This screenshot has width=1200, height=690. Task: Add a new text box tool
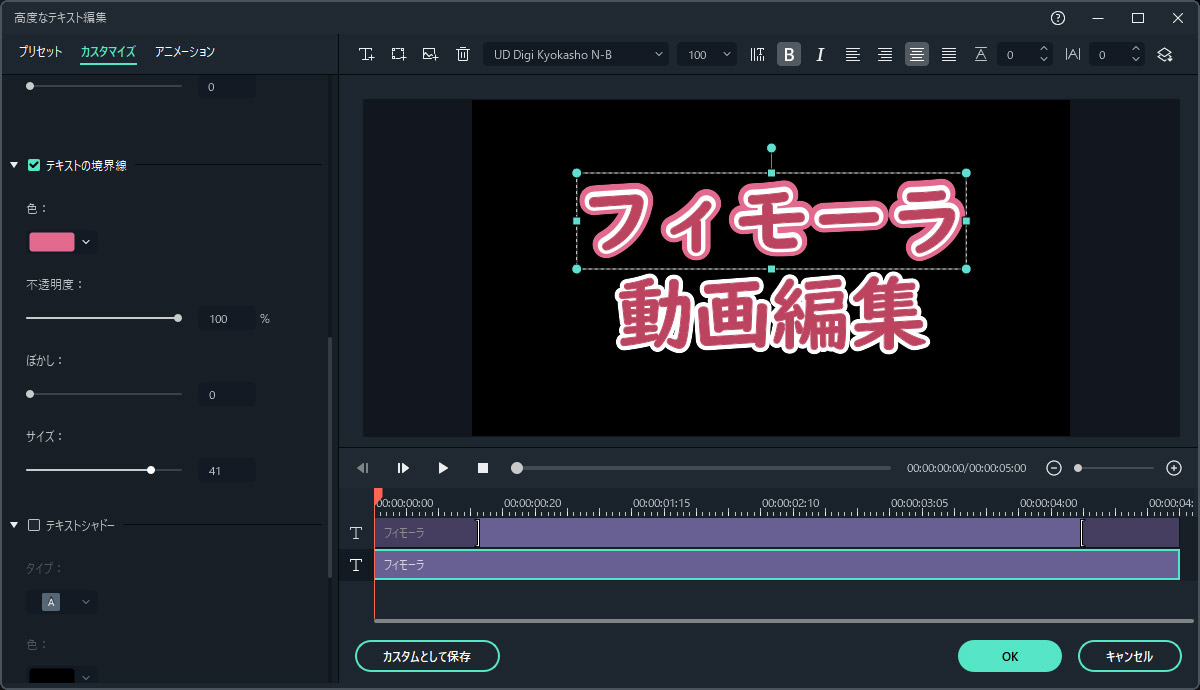pos(367,55)
